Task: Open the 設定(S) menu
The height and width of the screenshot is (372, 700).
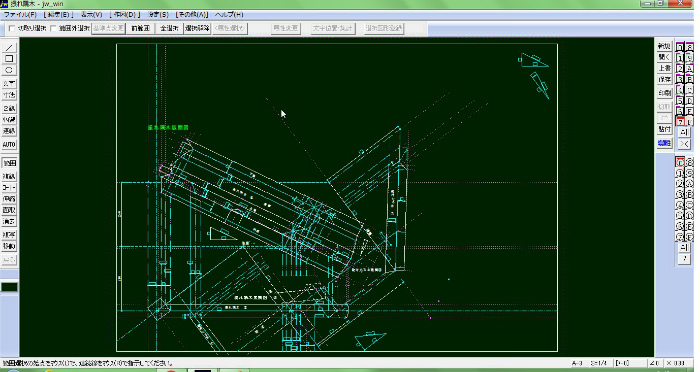Action: 158,15
